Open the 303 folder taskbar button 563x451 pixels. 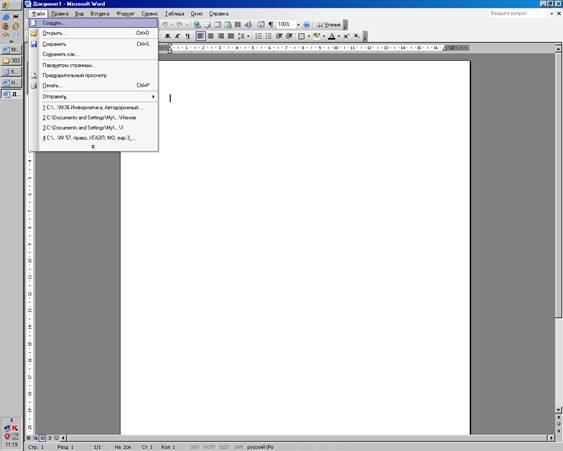[11, 60]
